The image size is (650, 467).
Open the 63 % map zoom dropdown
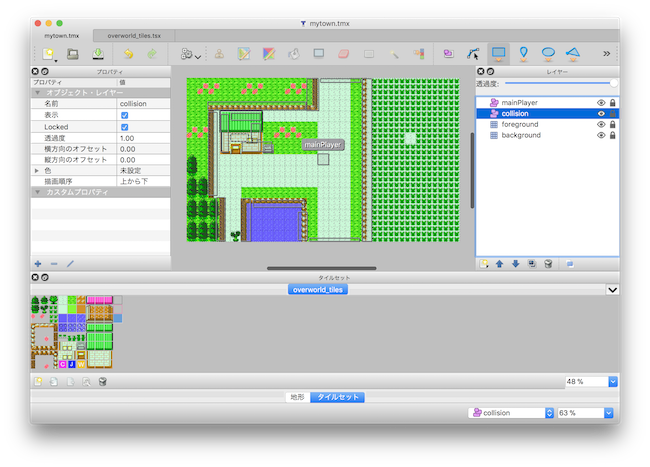(609, 413)
